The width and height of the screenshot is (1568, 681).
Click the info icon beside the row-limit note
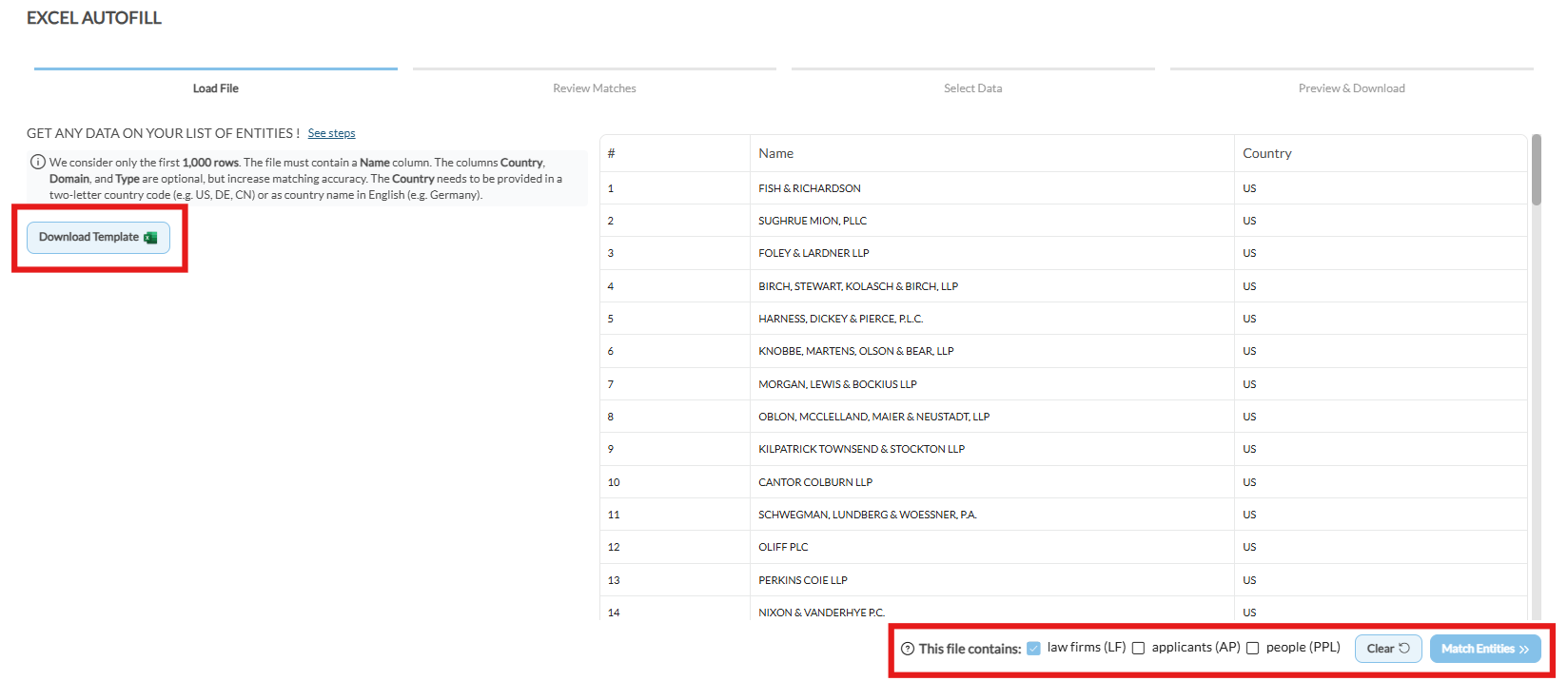coord(38,162)
